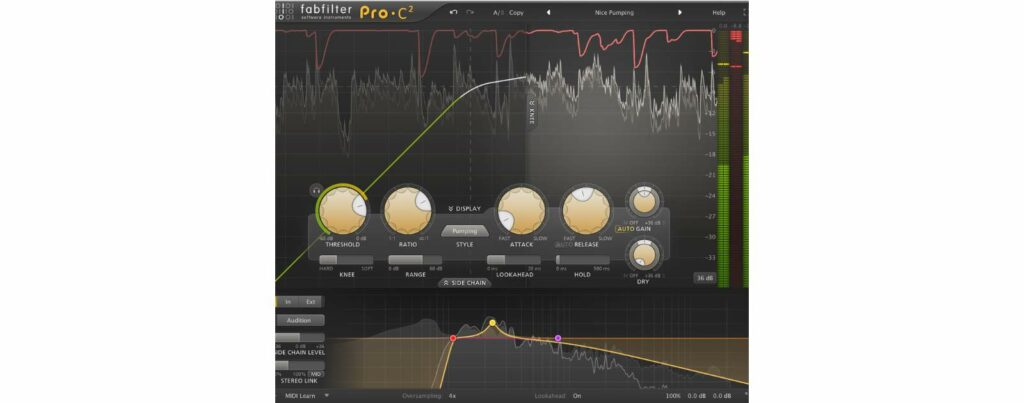Click the Audition button
This screenshot has height=403, width=1024.
[x=298, y=321]
